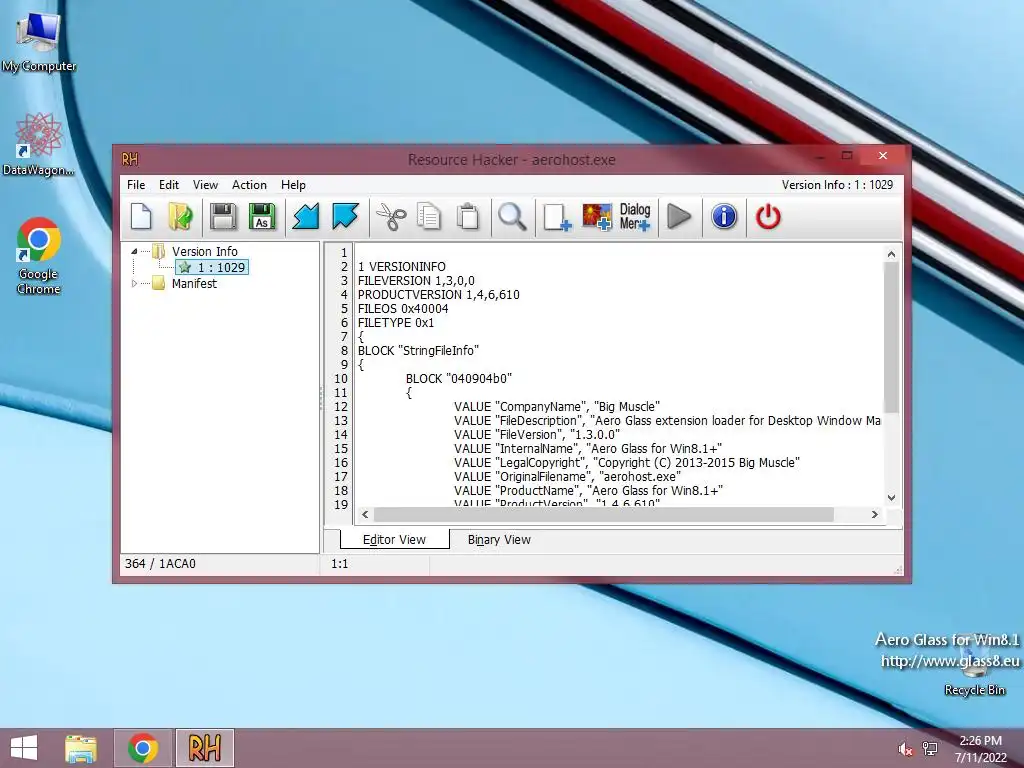Click the editor vertical scroll up arrow
This screenshot has height=768, width=1024.
(891, 253)
